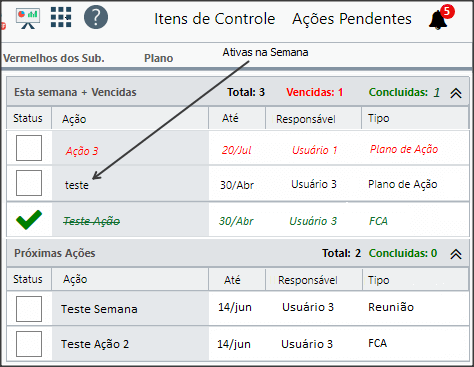Collapse the Próximas Ações section
Screen dimensions: 474x367
click(456, 254)
